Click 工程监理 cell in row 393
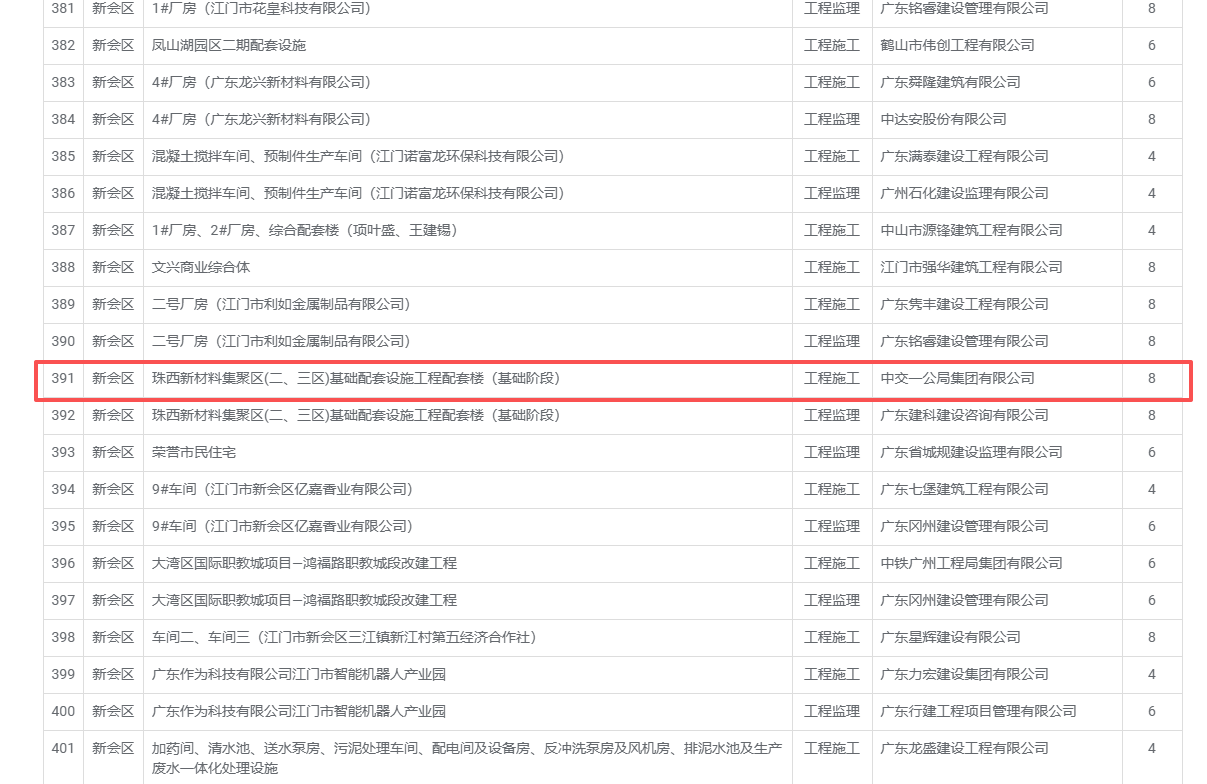 pyautogui.click(x=832, y=452)
